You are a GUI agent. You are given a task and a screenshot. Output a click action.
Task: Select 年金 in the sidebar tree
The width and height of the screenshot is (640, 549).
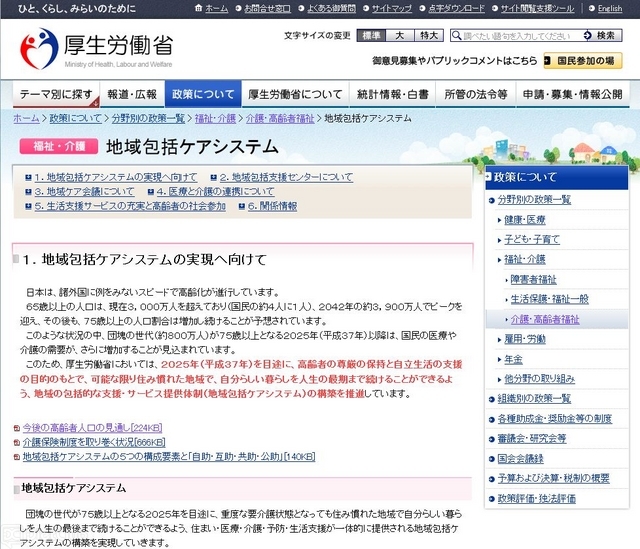click(x=514, y=359)
